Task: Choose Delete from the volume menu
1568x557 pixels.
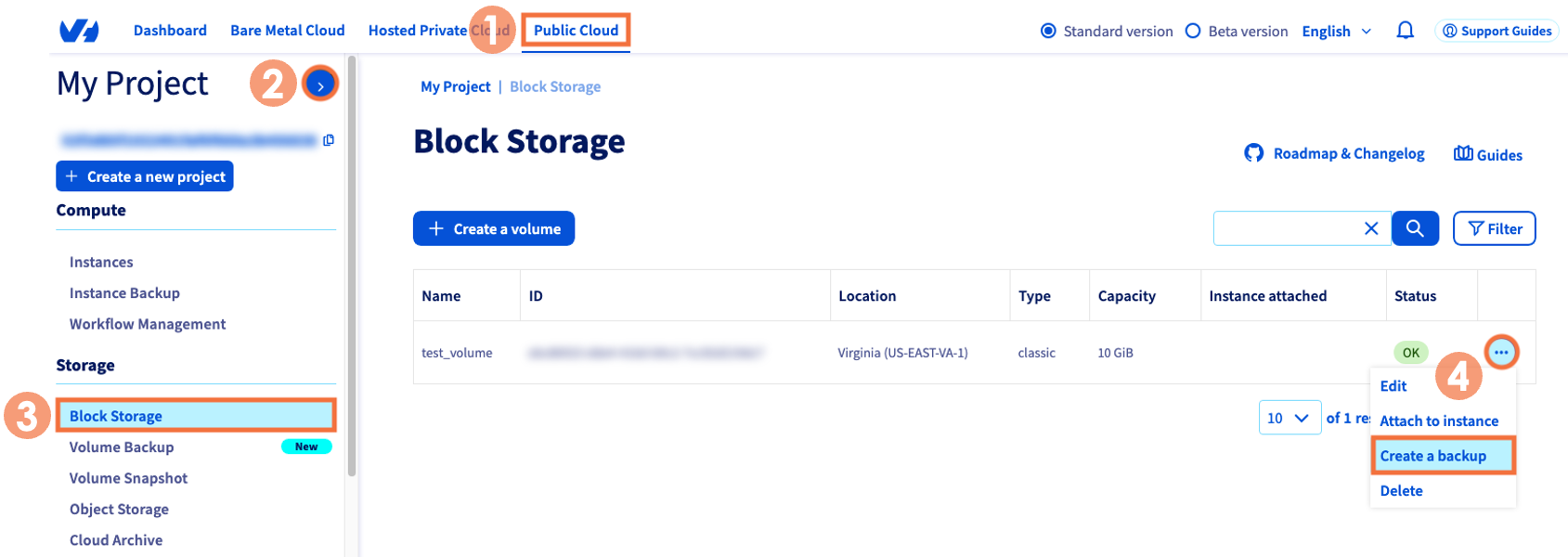Action: [1401, 491]
